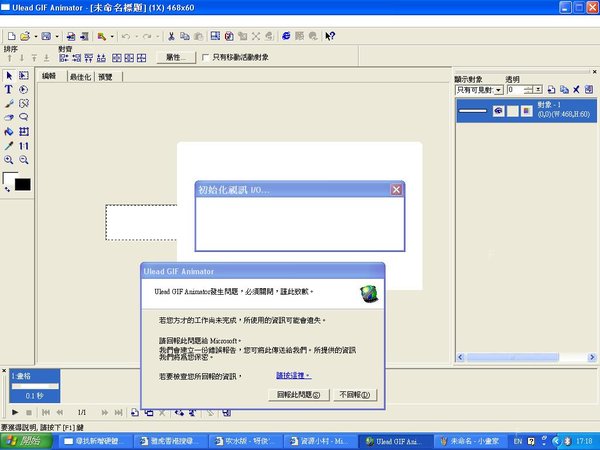Click the context help arrow icon
600x450 pixels.
click(x=330, y=36)
